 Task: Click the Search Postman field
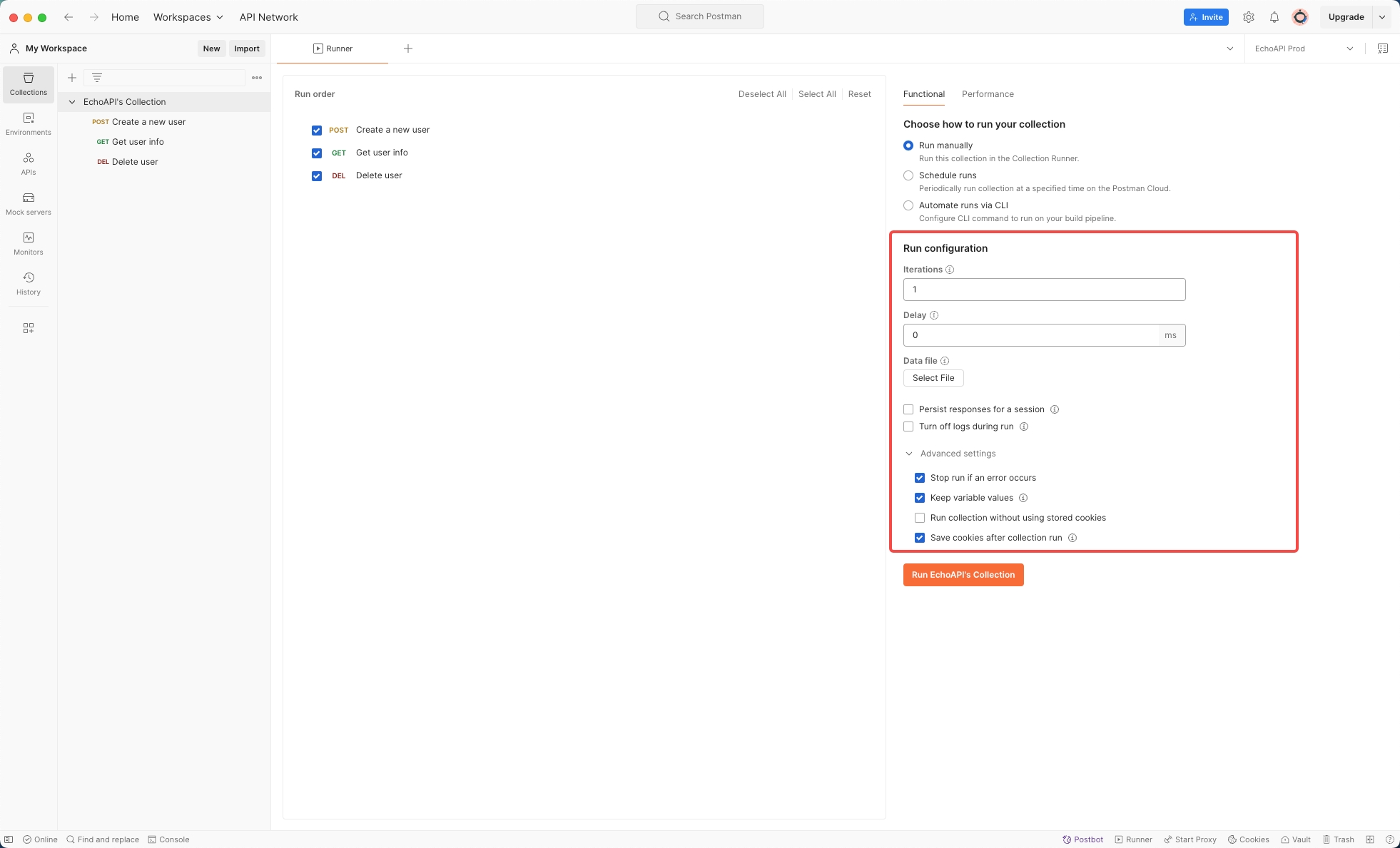click(700, 16)
